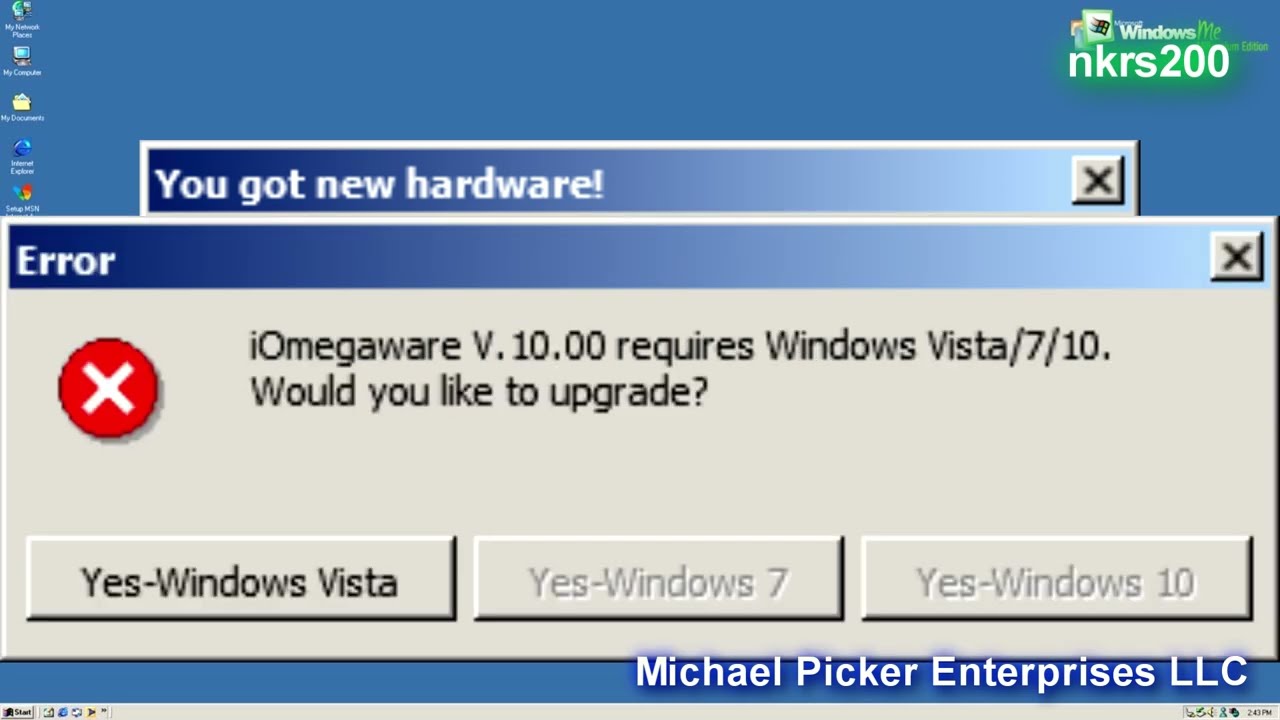Select the Setup MSN desktop icon

[21, 199]
